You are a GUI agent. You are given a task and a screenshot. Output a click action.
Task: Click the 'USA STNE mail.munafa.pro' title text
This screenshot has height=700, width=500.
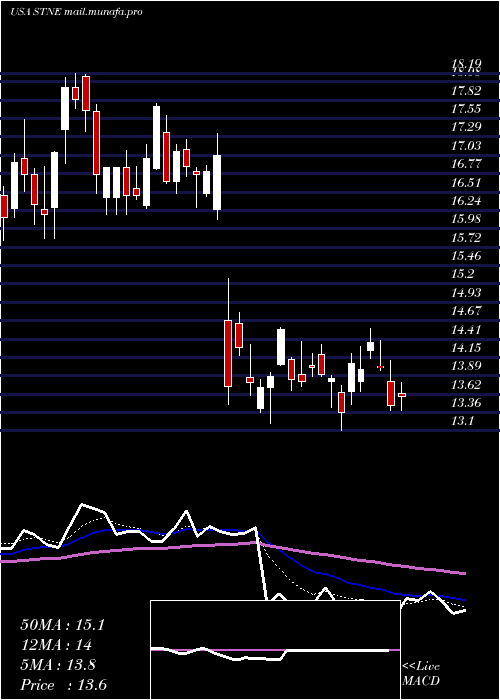pyautogui.click(x=76, y=12)
